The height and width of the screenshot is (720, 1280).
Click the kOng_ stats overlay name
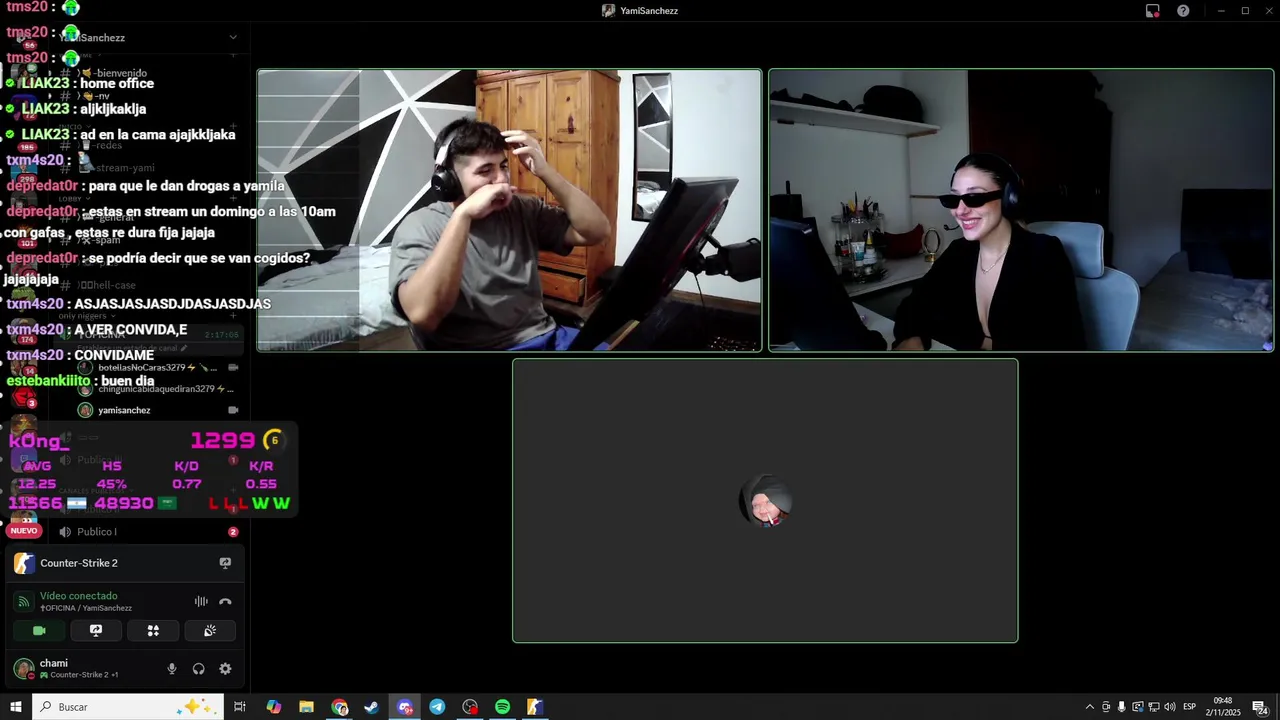[x=38, y=441]
